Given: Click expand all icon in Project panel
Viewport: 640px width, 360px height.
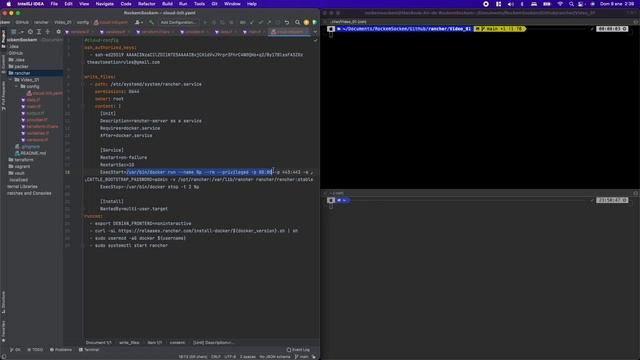Looking at the screenshot, I should pos(39,32).
